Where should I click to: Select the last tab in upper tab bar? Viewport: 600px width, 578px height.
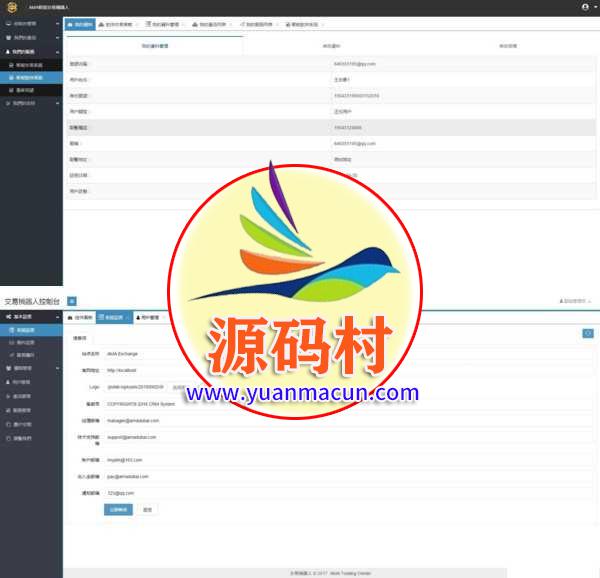coord(303,24)
